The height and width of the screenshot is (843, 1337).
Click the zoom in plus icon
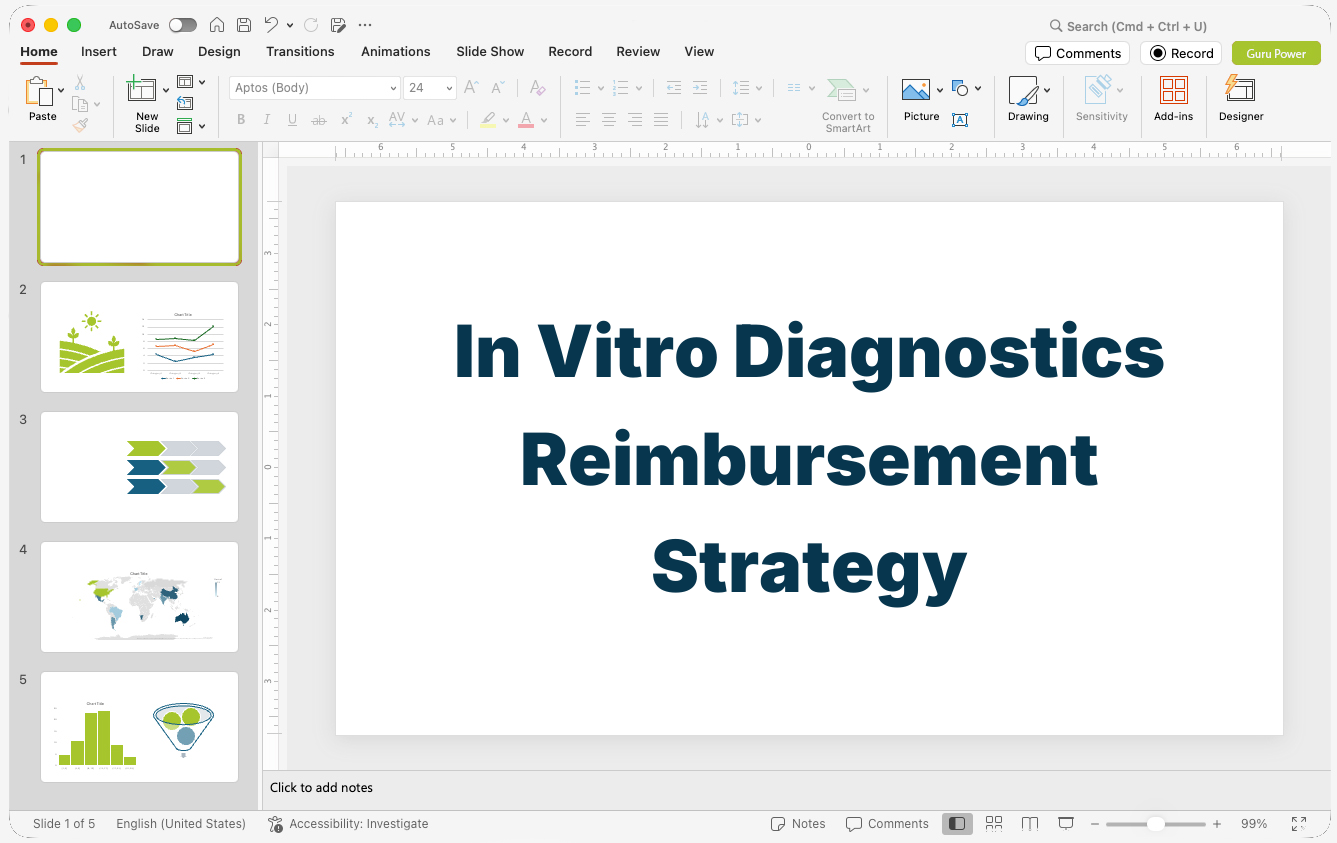(x=1217, y=824)
